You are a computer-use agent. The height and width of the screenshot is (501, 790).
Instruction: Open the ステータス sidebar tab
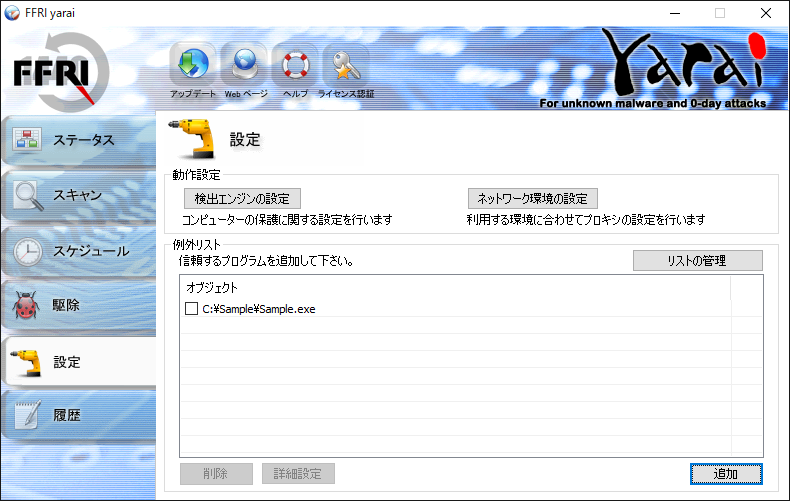(x=79, y=140)
